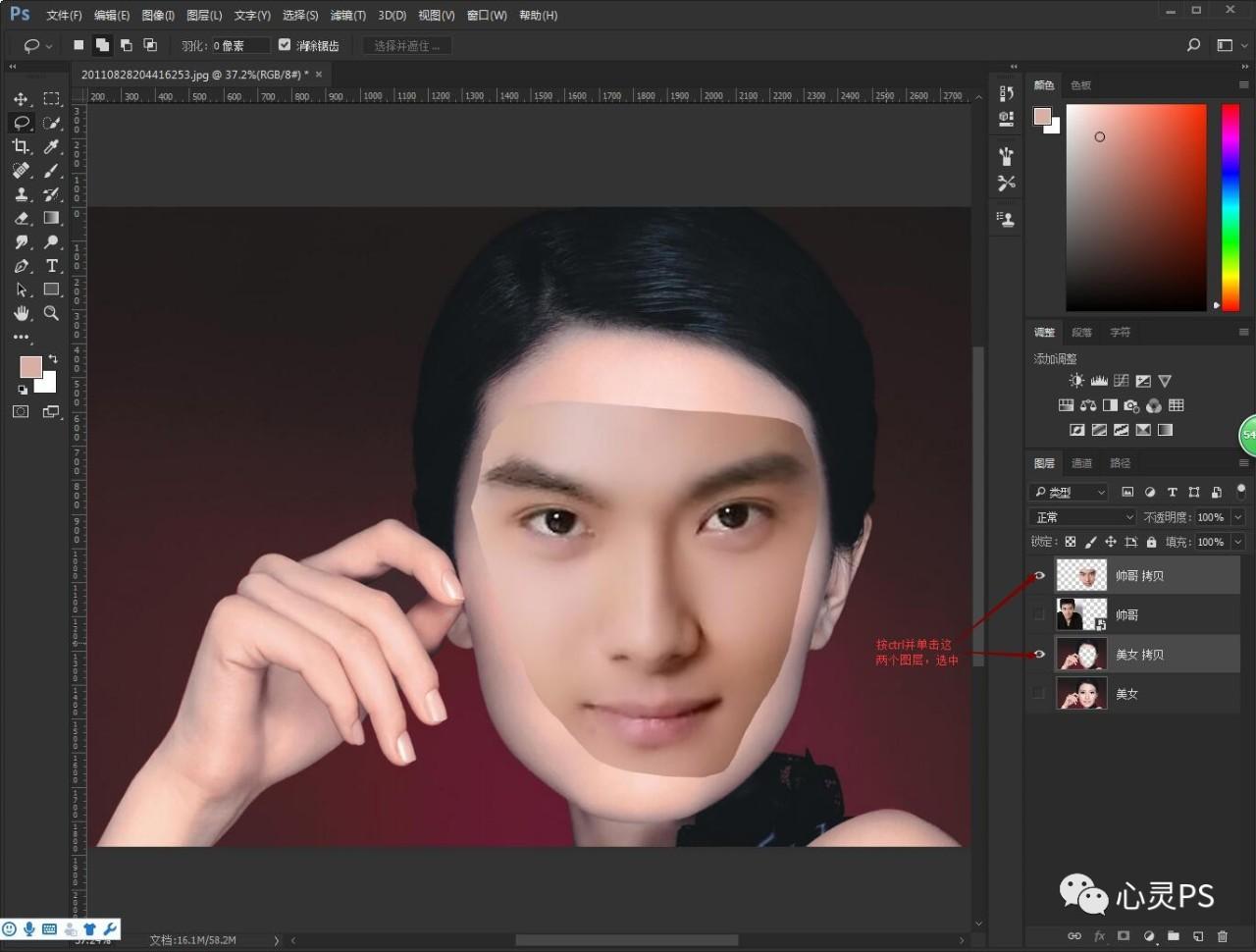The image size is (1256, 952).
Task: Disable the 消除锯齿 checkbox
Action: pyautogui.click(x=285, y=44)
